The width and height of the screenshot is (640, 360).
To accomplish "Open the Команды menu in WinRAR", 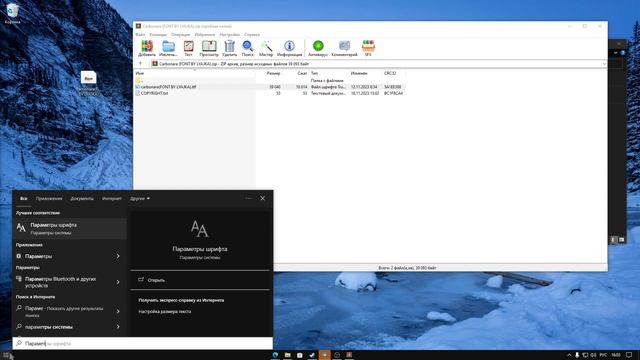I will [x=158, y=35].
